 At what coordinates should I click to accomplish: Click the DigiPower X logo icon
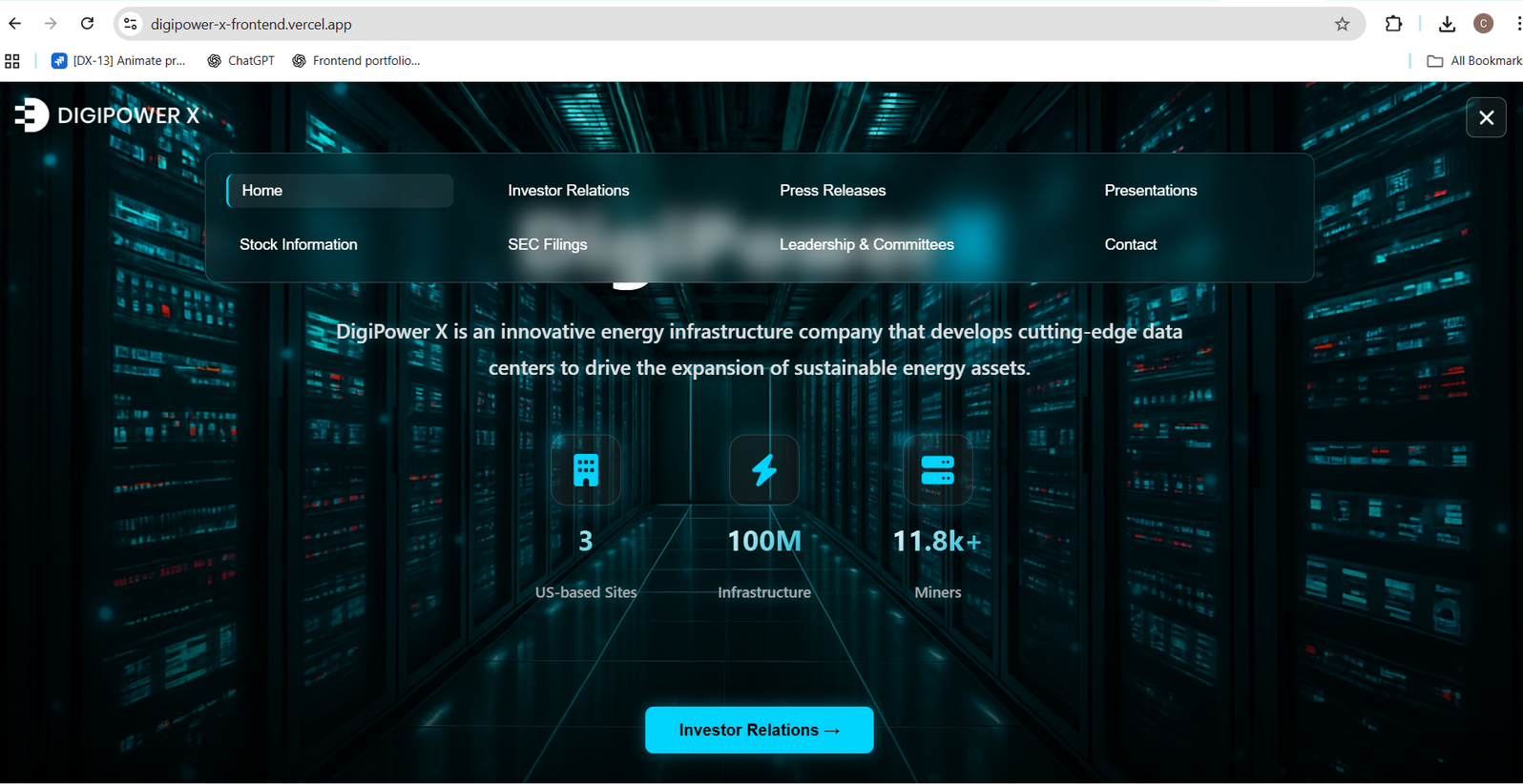point(31,115)
